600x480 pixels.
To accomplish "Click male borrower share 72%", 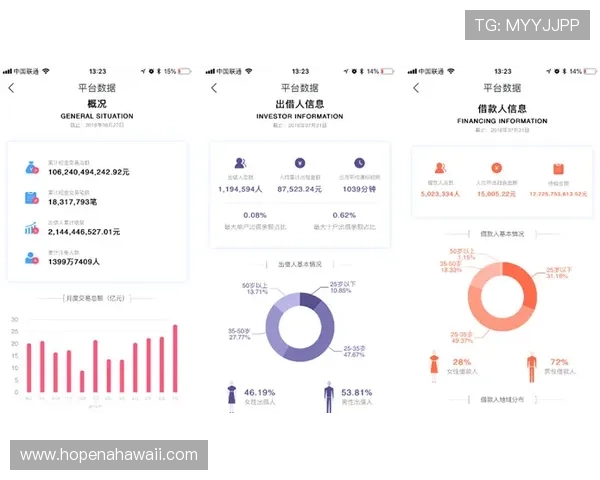I will tap(559, 362).
